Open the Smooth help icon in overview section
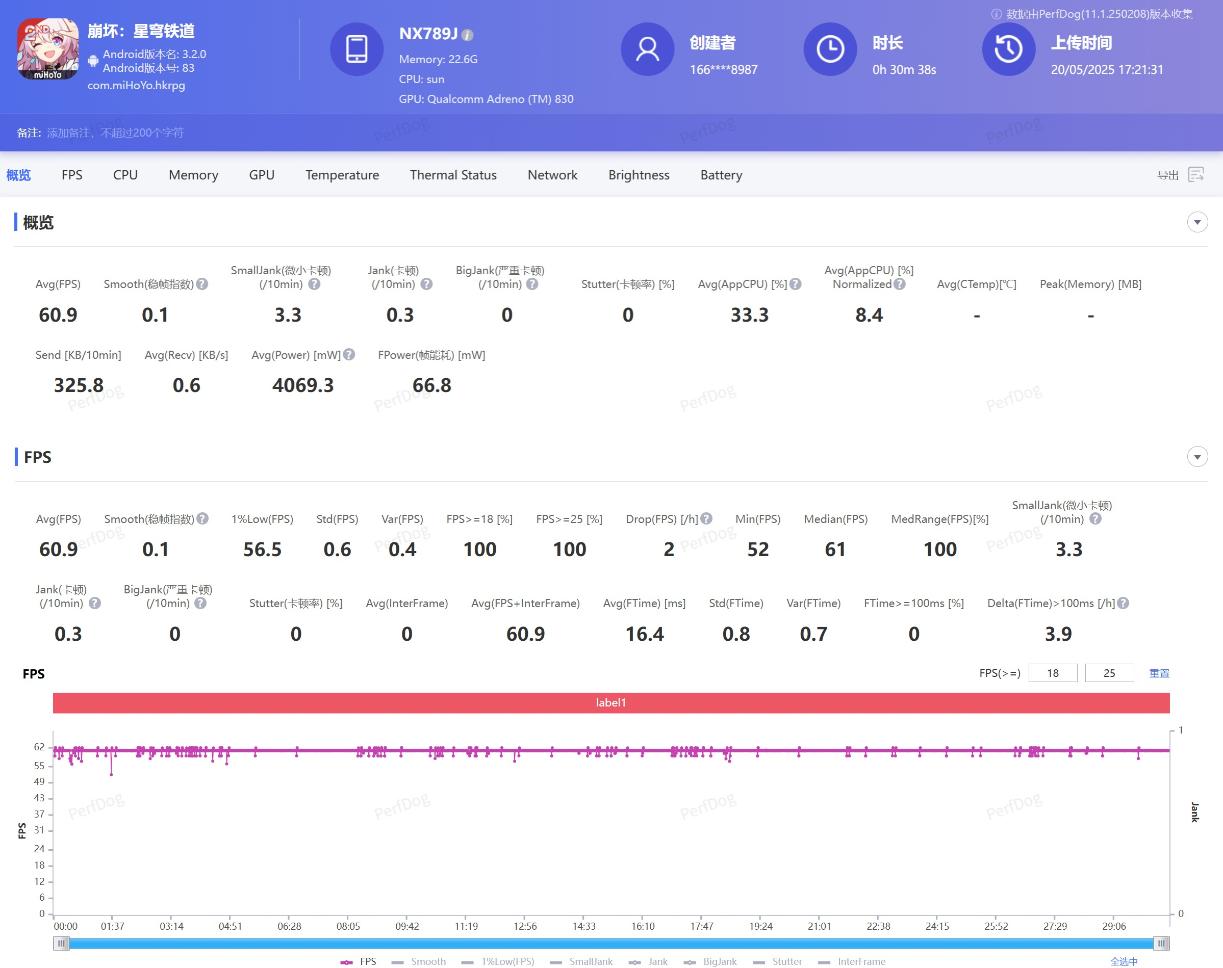Image resolution: width=1223 pixels, height=968 pixels. pos(202,284)
